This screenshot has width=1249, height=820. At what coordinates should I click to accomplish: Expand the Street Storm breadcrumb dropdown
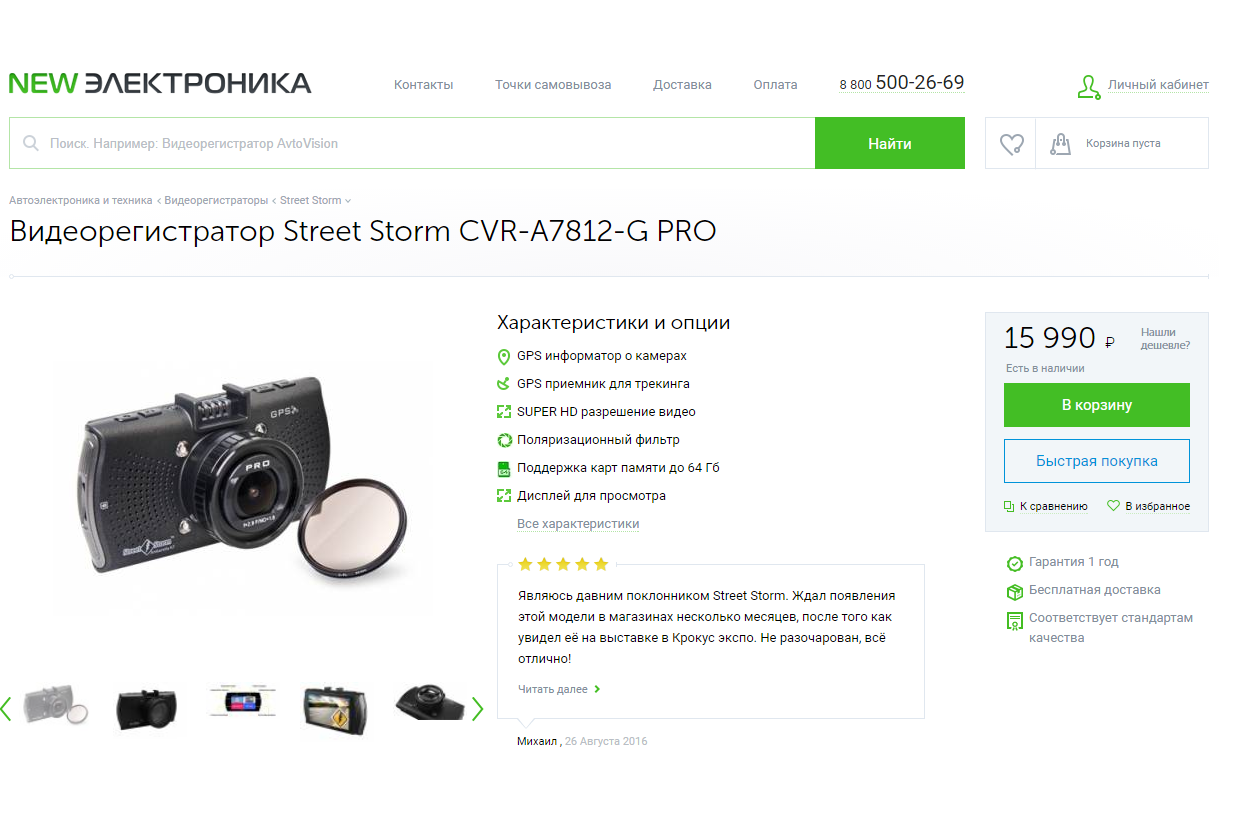[x=315, y=200]
